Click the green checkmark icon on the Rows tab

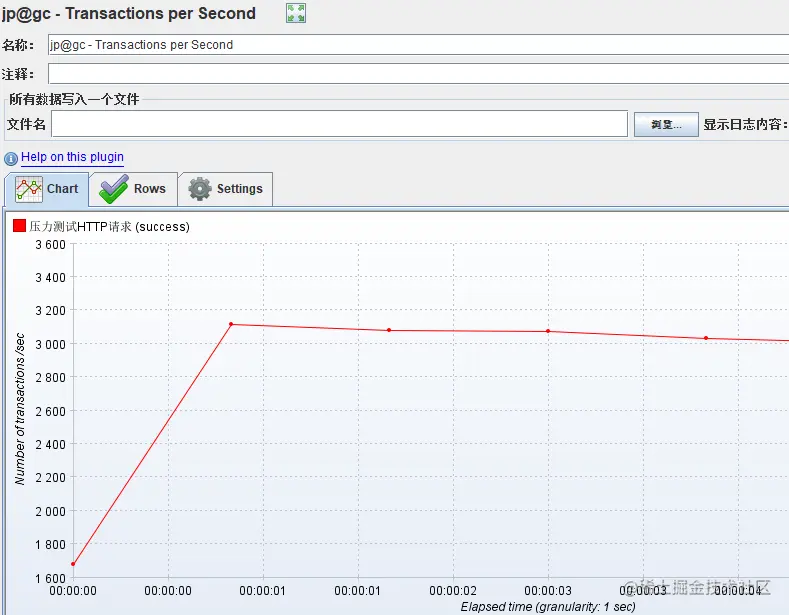point(114,189)
